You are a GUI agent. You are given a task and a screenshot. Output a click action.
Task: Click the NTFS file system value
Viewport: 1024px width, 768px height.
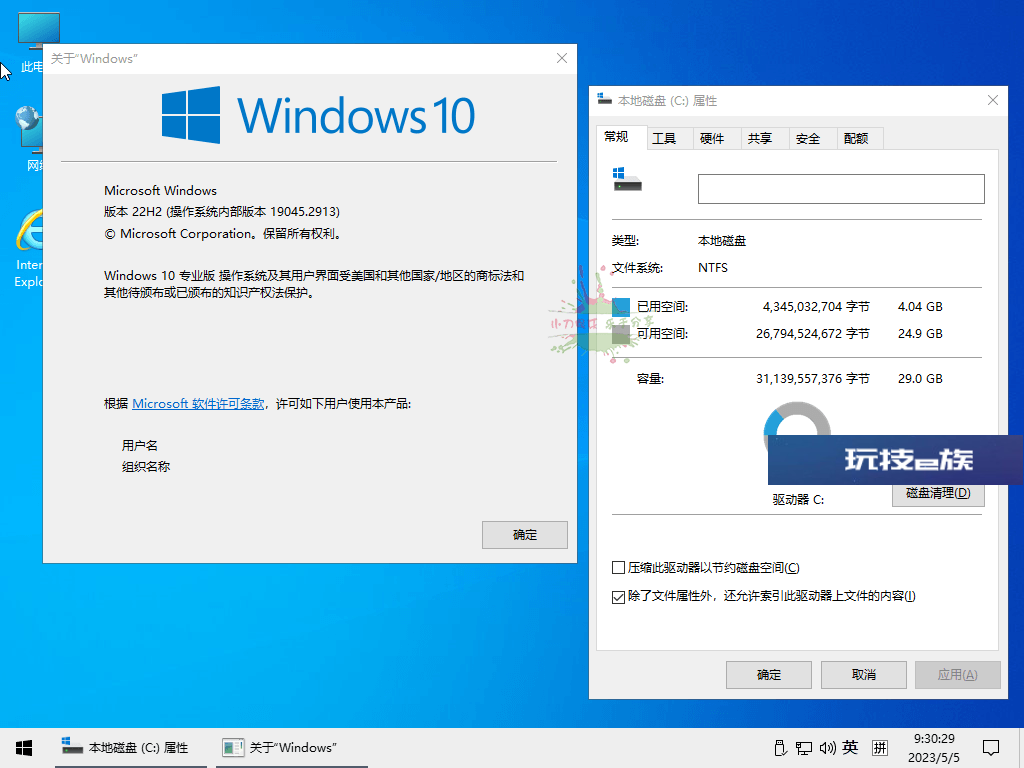(x=712, y=268)
